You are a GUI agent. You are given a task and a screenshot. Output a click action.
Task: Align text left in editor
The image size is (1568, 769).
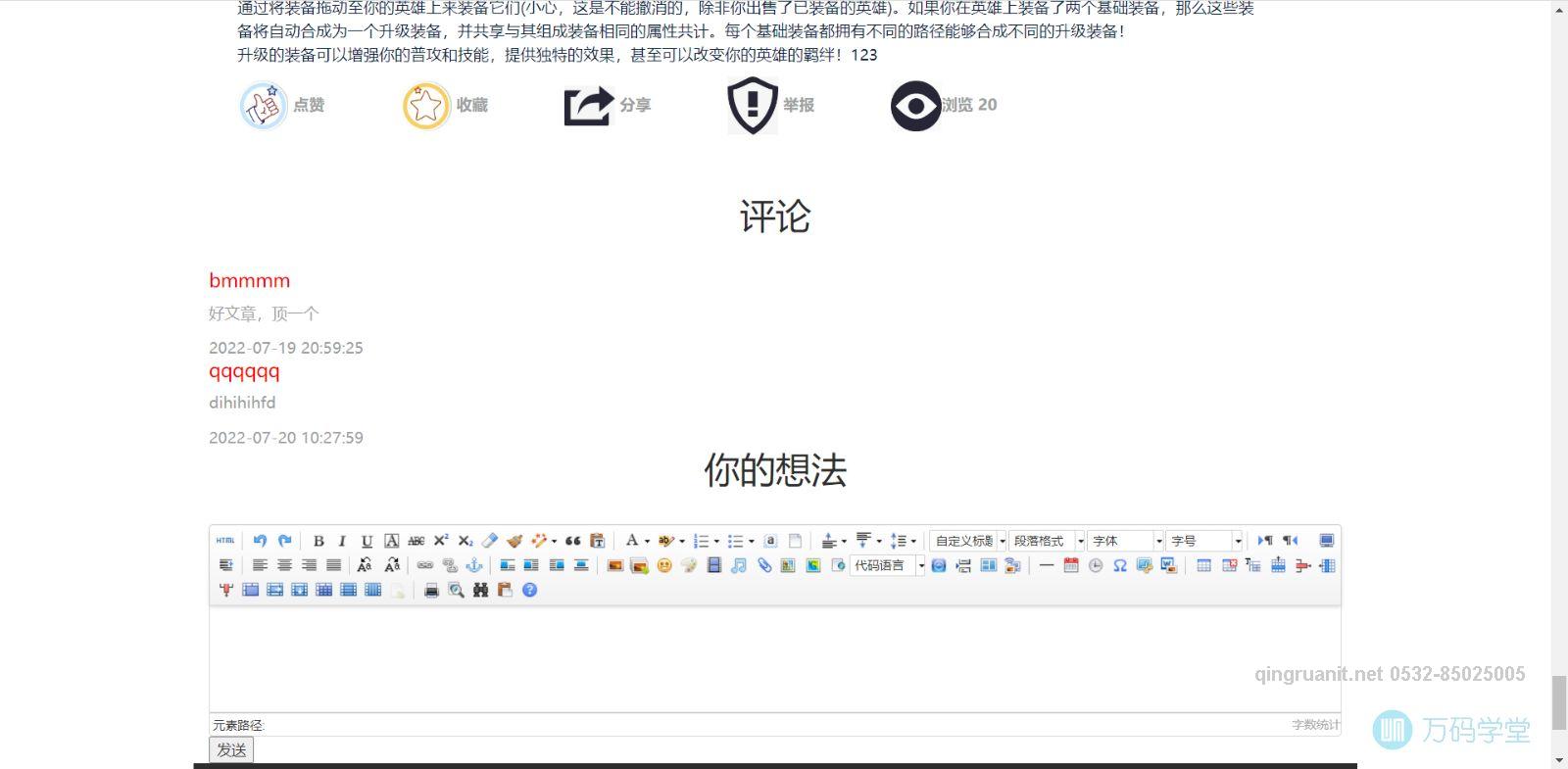260,565
